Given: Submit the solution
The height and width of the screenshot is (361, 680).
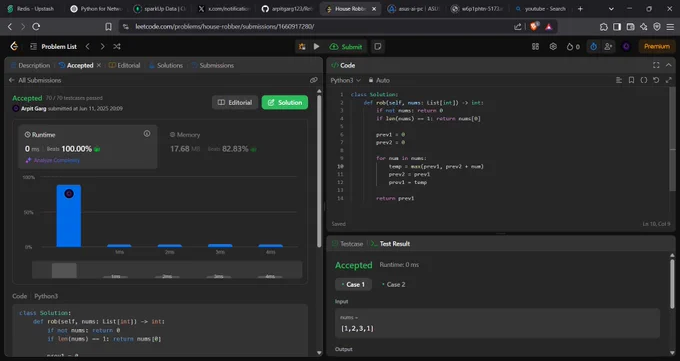Looking at the screenshot, I should [x=346, y=46].
